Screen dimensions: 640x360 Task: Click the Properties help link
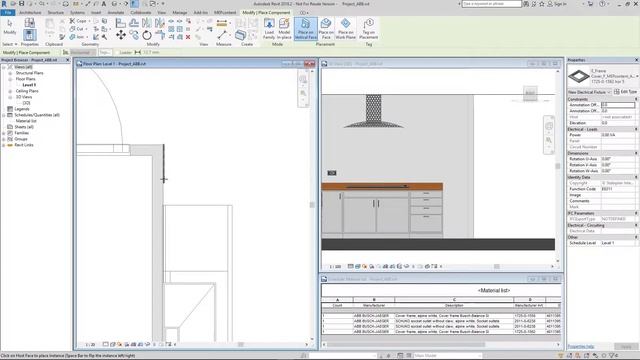(581, 347)
